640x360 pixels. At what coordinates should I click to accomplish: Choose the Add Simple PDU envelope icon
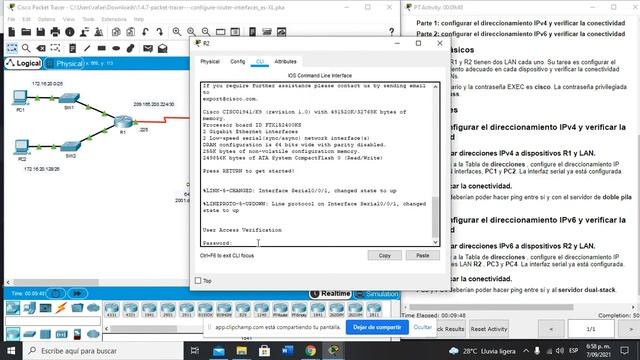(x=148, y=48)
